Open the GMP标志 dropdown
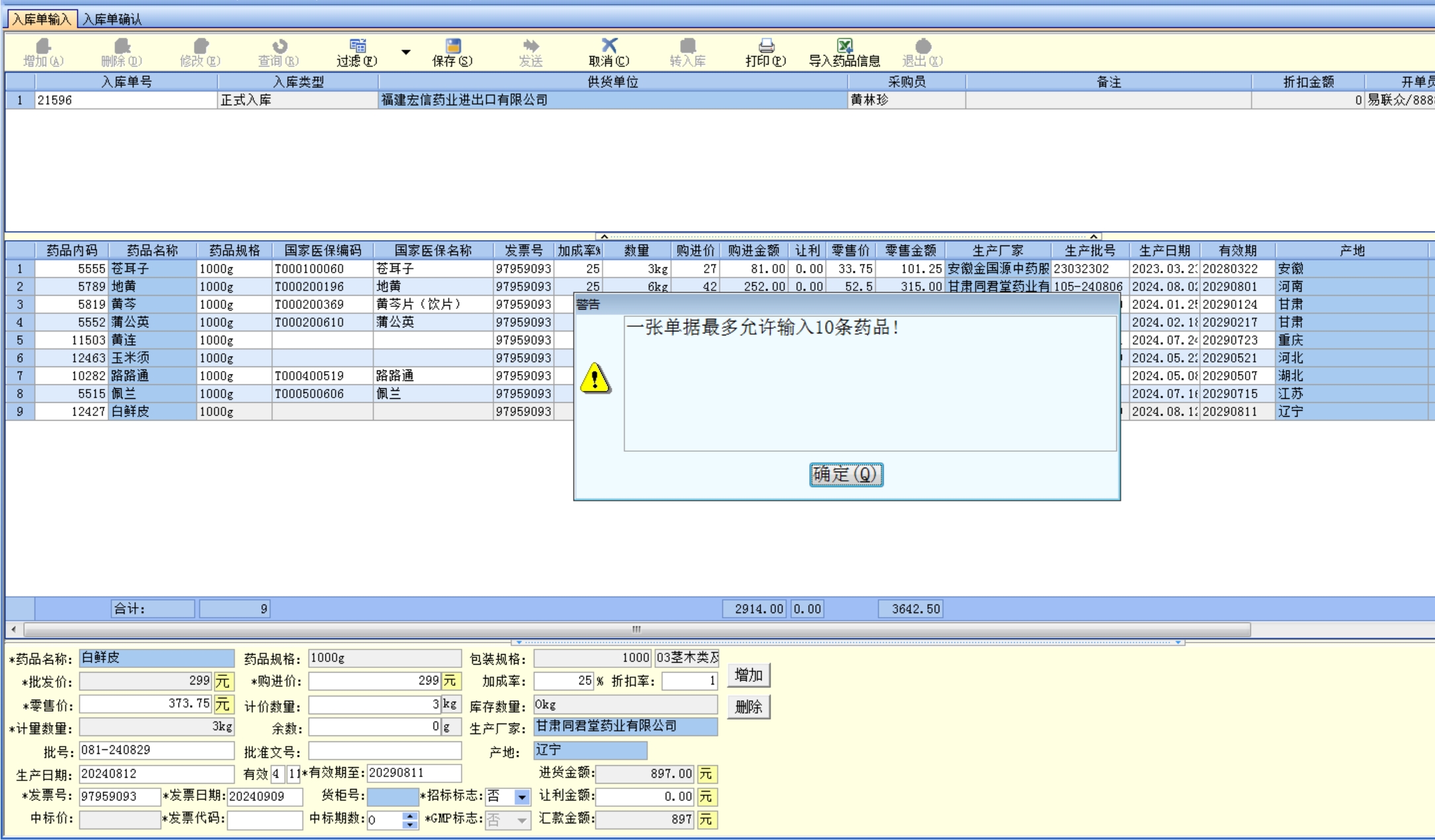The width and height of the screenshot is (1435, 840). pyautogui.click(x=522, y=821)
